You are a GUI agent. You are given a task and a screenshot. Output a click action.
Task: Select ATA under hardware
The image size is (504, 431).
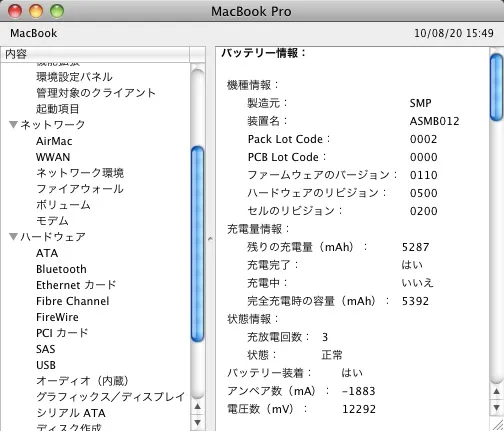(47, 253)
